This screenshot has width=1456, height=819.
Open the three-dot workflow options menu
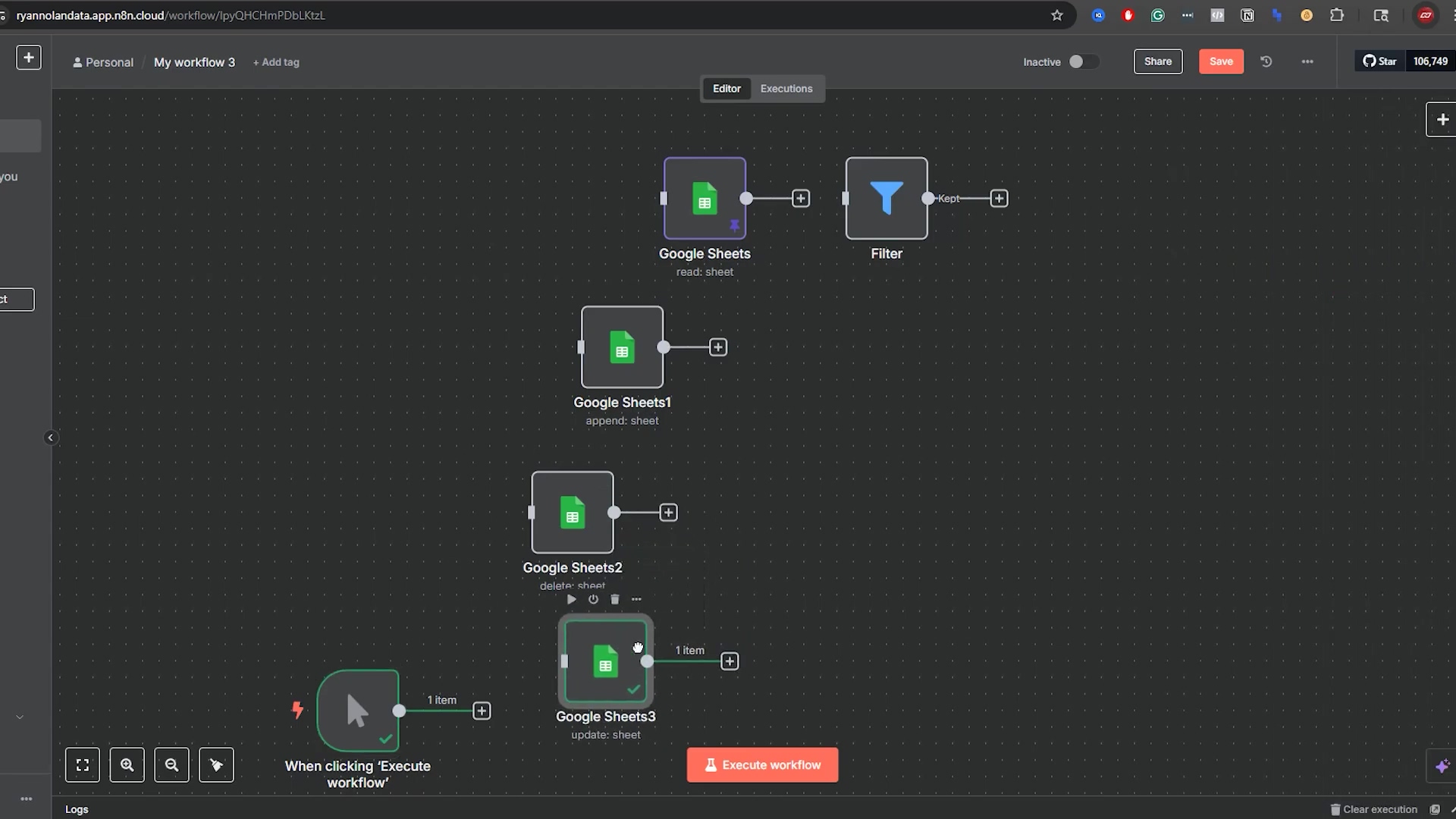[1307, 61]
